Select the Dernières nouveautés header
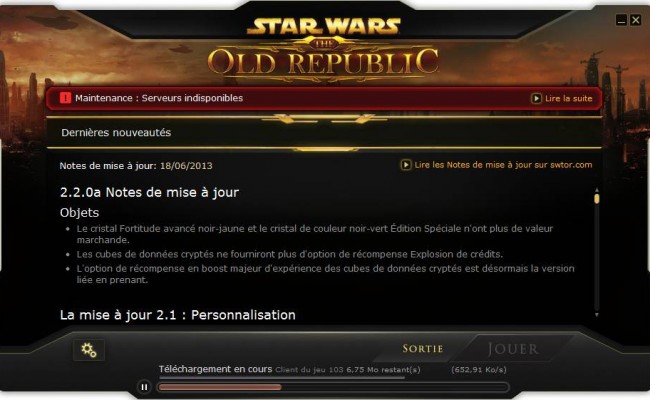Viewport: 650px width, 400px height. point(116,133)
